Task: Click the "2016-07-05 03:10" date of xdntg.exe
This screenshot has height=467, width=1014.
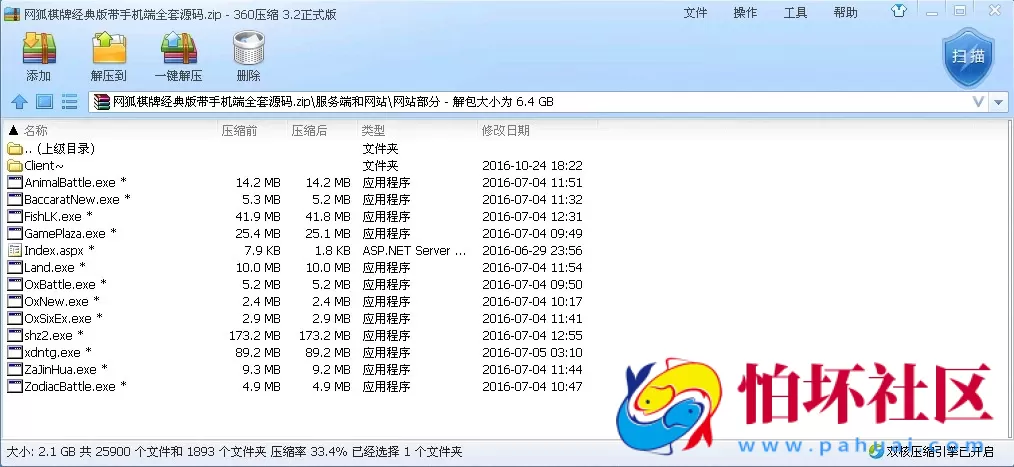Action: [532, 353]
